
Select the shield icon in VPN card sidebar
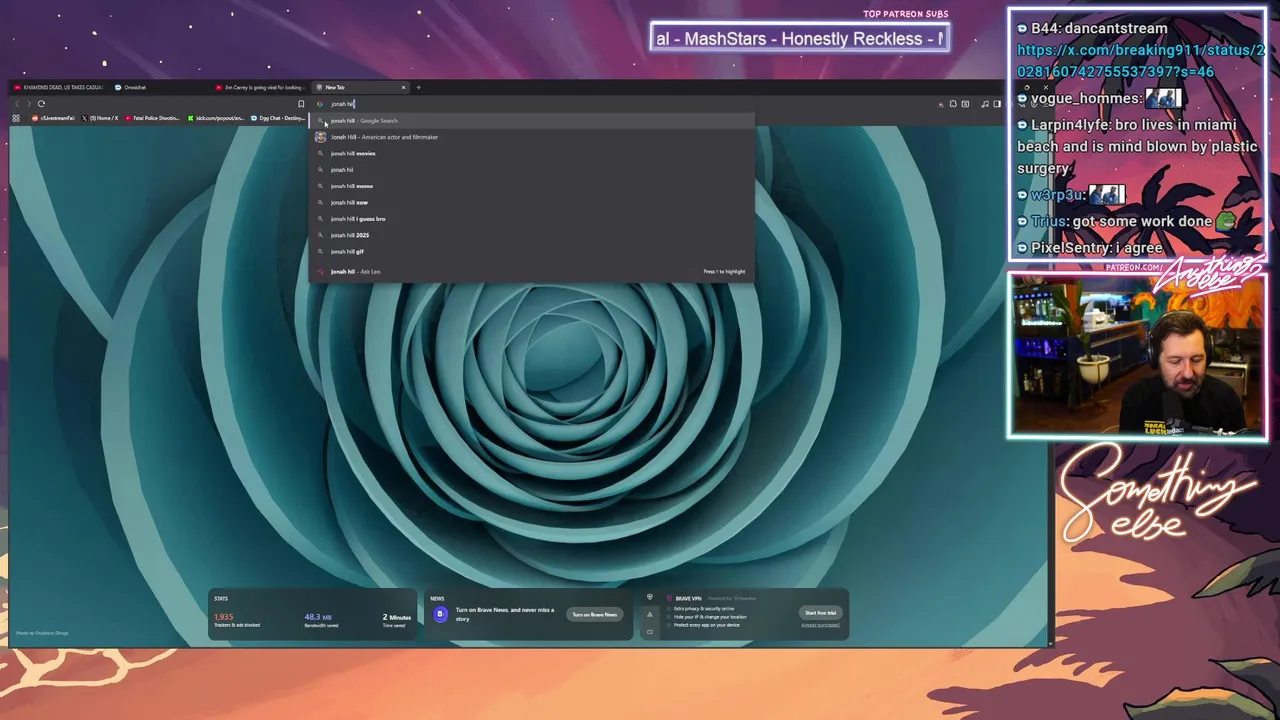tap(649, 598)
